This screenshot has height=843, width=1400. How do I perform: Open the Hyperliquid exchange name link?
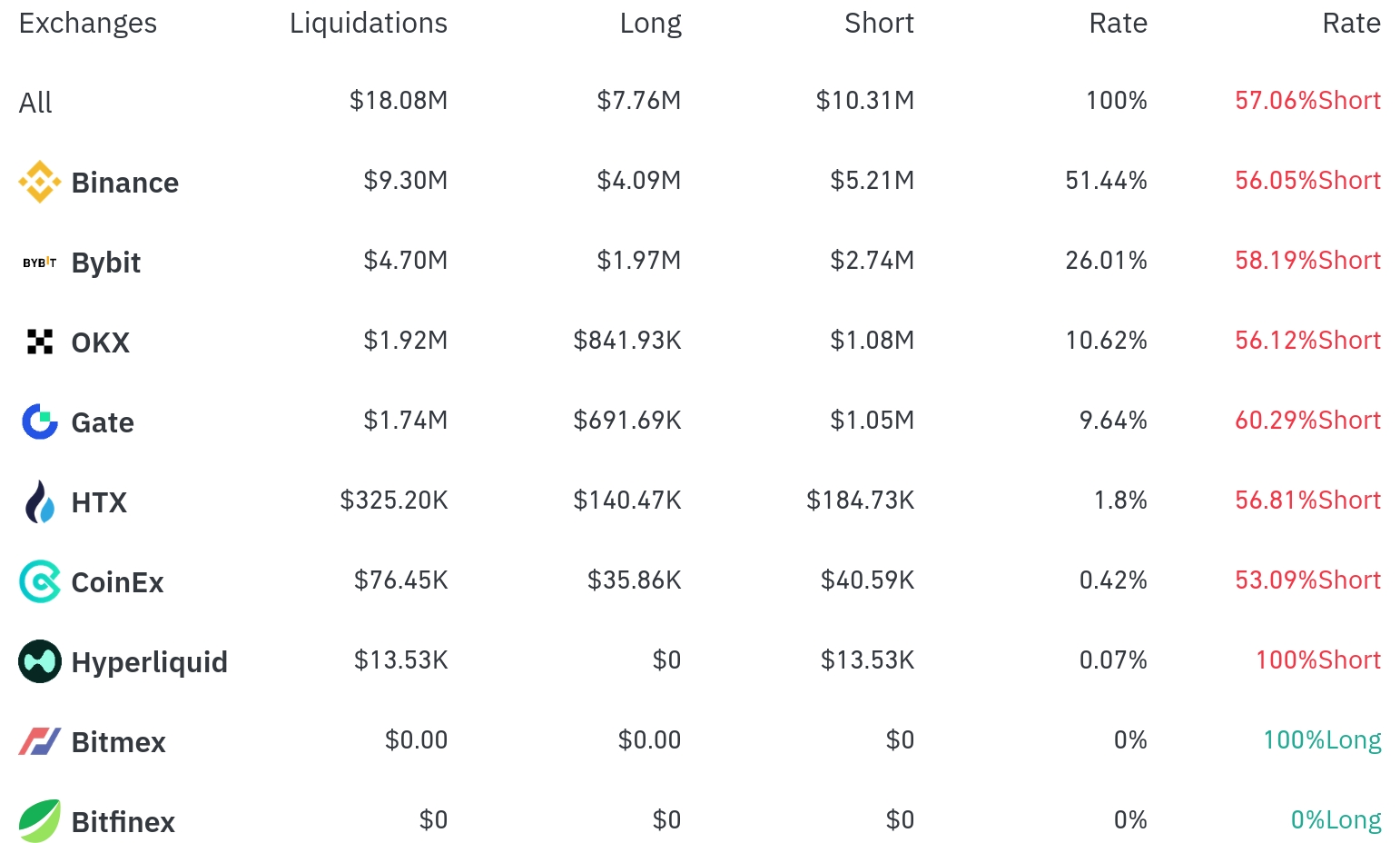(150, 662)
